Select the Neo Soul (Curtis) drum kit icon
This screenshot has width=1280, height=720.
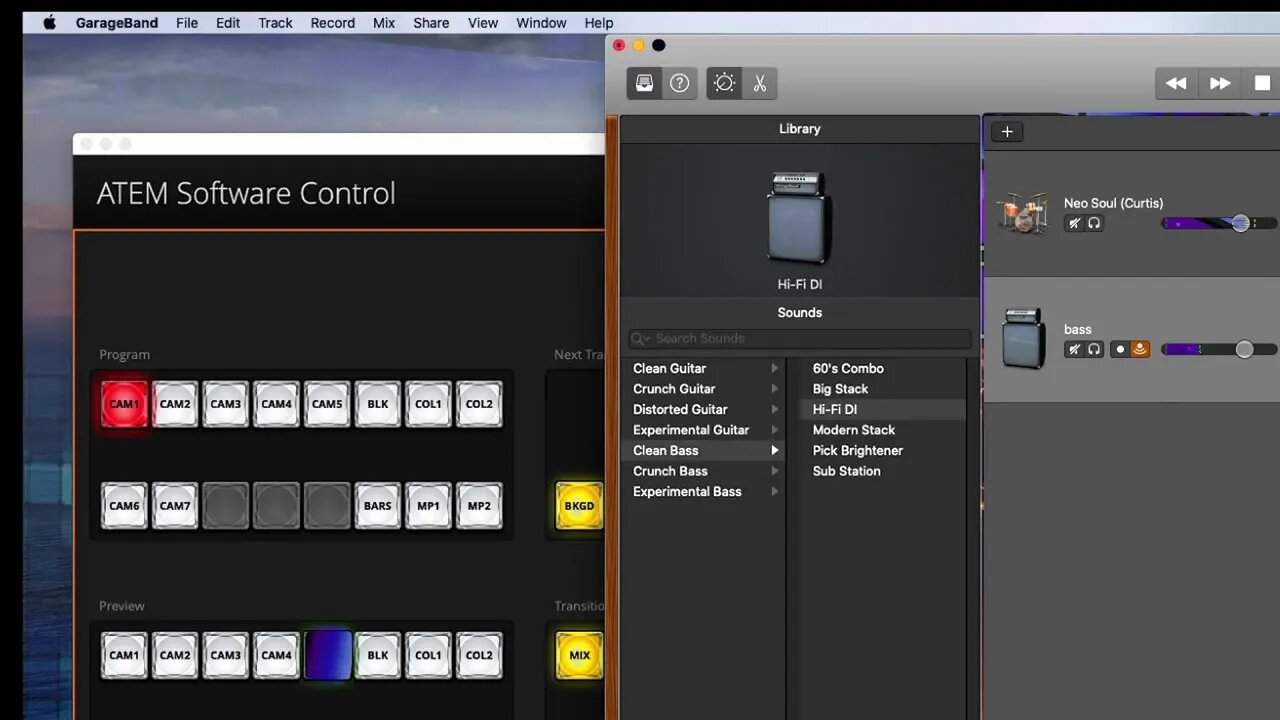click(1023, 213)
